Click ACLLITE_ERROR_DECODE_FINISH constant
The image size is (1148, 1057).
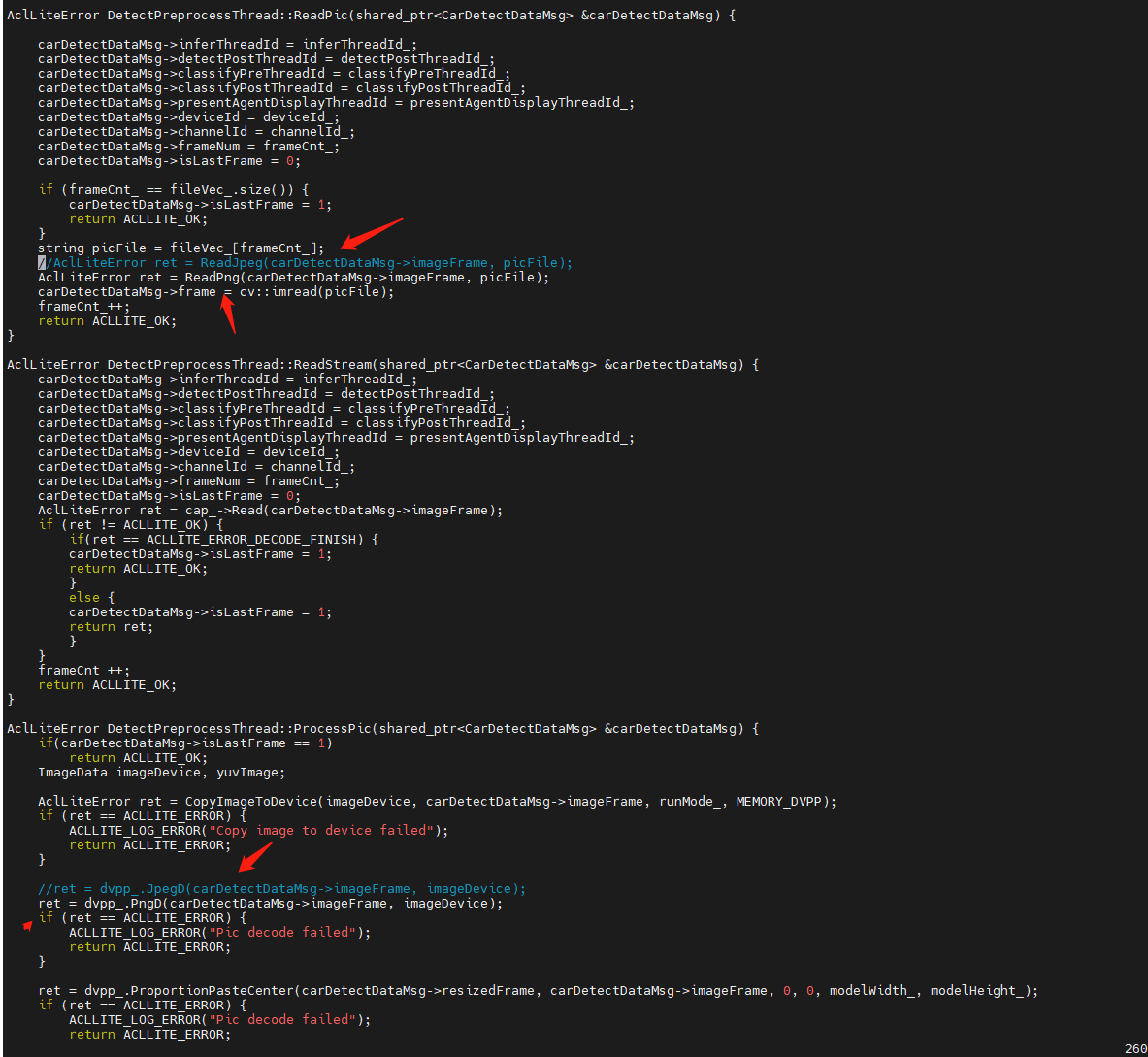tap(254, 540)
